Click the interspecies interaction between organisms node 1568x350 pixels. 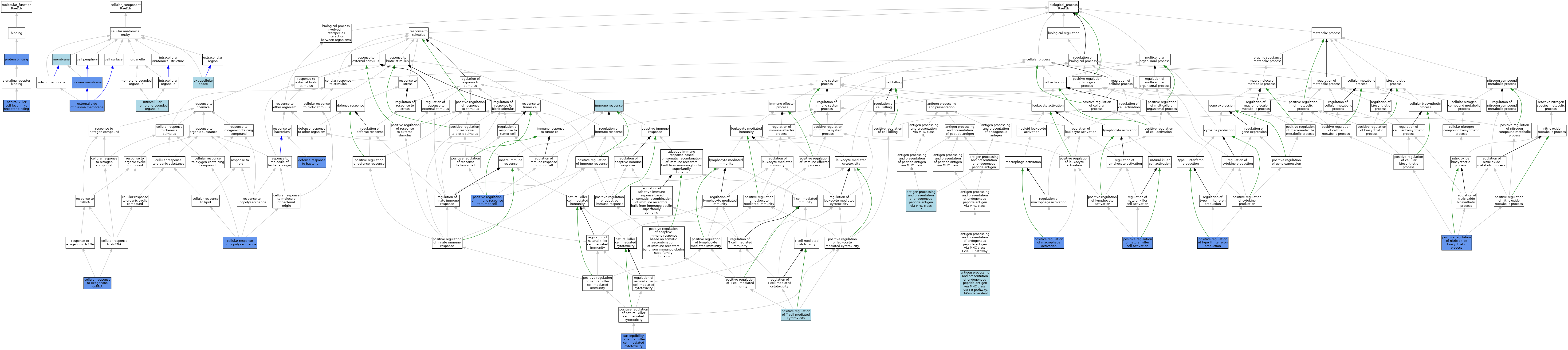tap(336, 33)
